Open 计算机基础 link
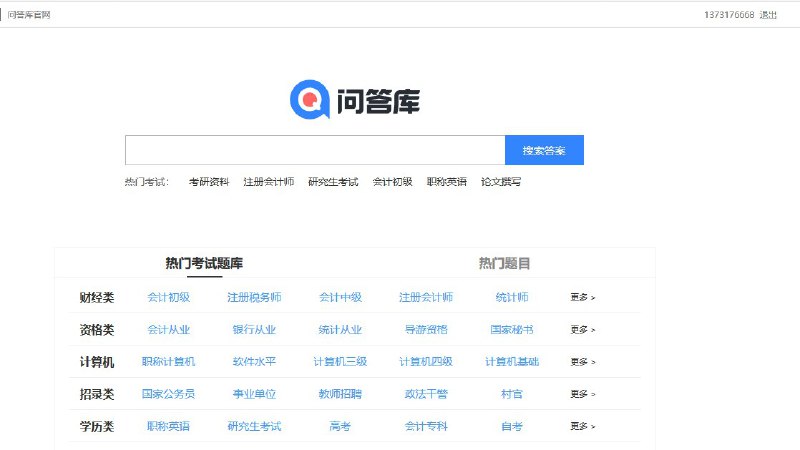This screenshot has height=450, width=800. click(512, 362)
